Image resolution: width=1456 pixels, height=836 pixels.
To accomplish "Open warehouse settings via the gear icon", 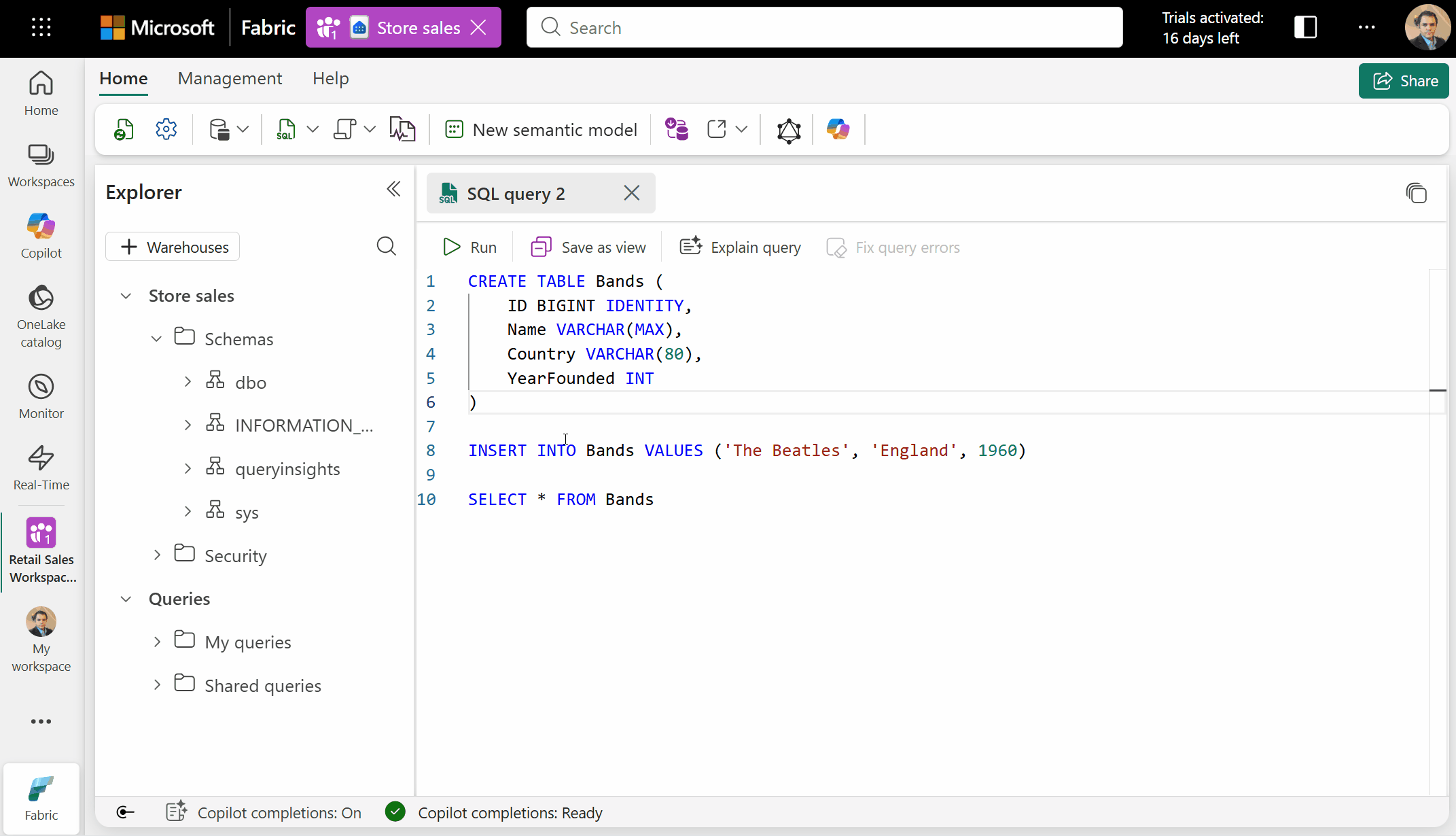I will [x=166, y=129].
